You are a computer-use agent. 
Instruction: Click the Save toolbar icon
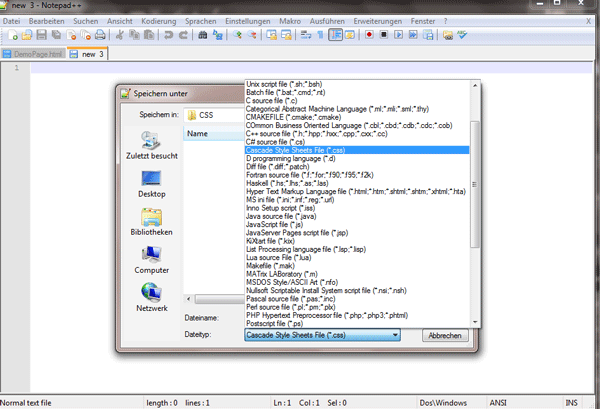click(x=41, y=35)
